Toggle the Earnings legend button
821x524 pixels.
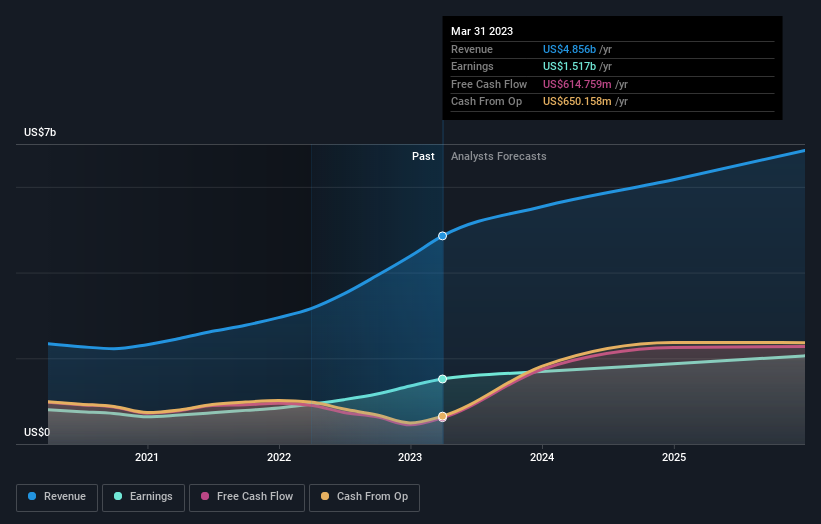click(x=143, y=497)
